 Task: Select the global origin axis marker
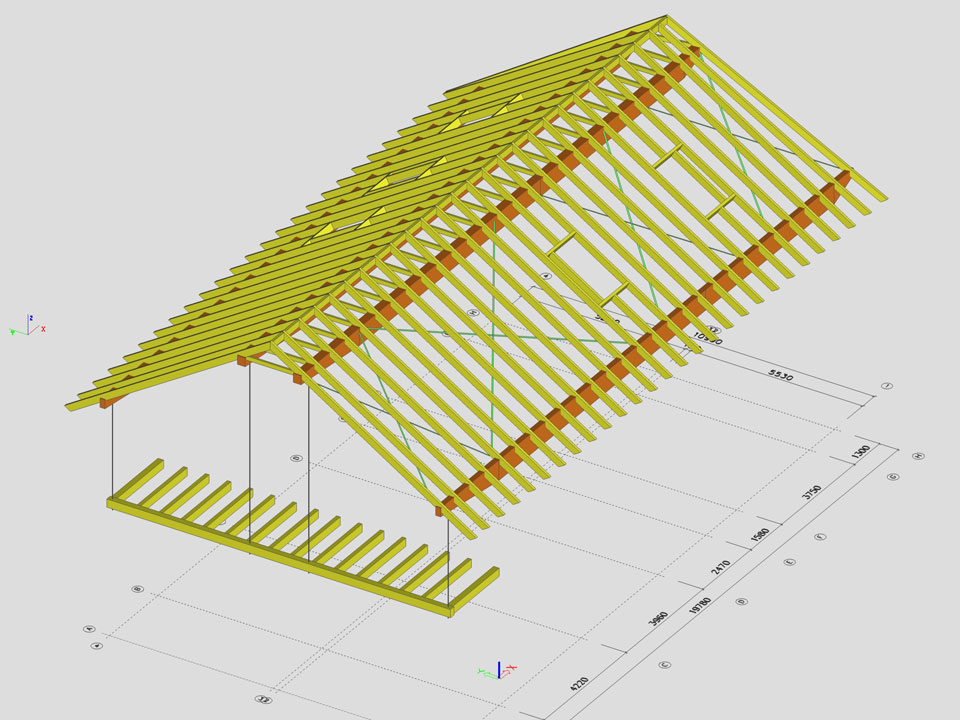point(498,669)
